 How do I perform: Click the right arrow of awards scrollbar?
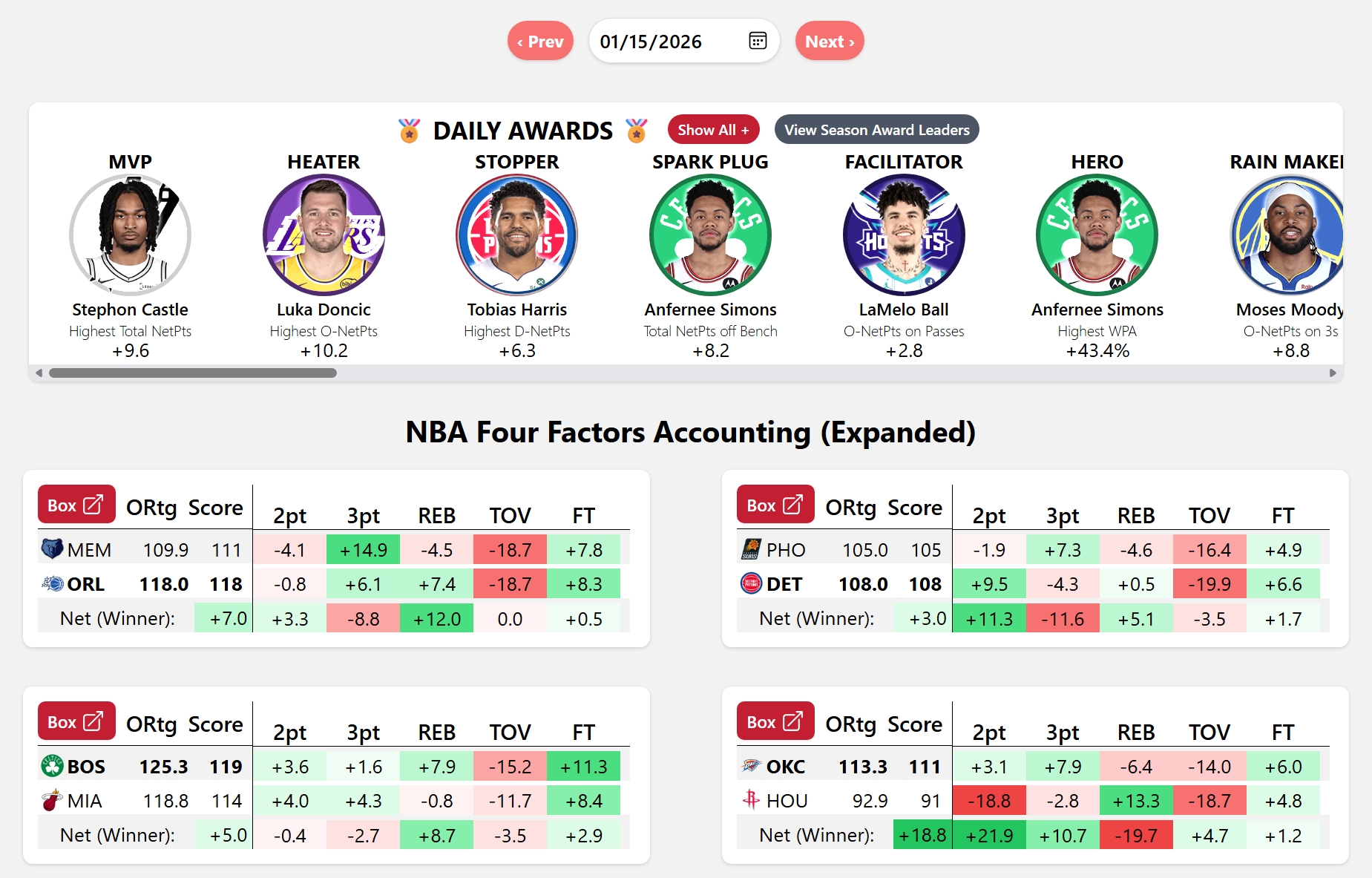1333,373
